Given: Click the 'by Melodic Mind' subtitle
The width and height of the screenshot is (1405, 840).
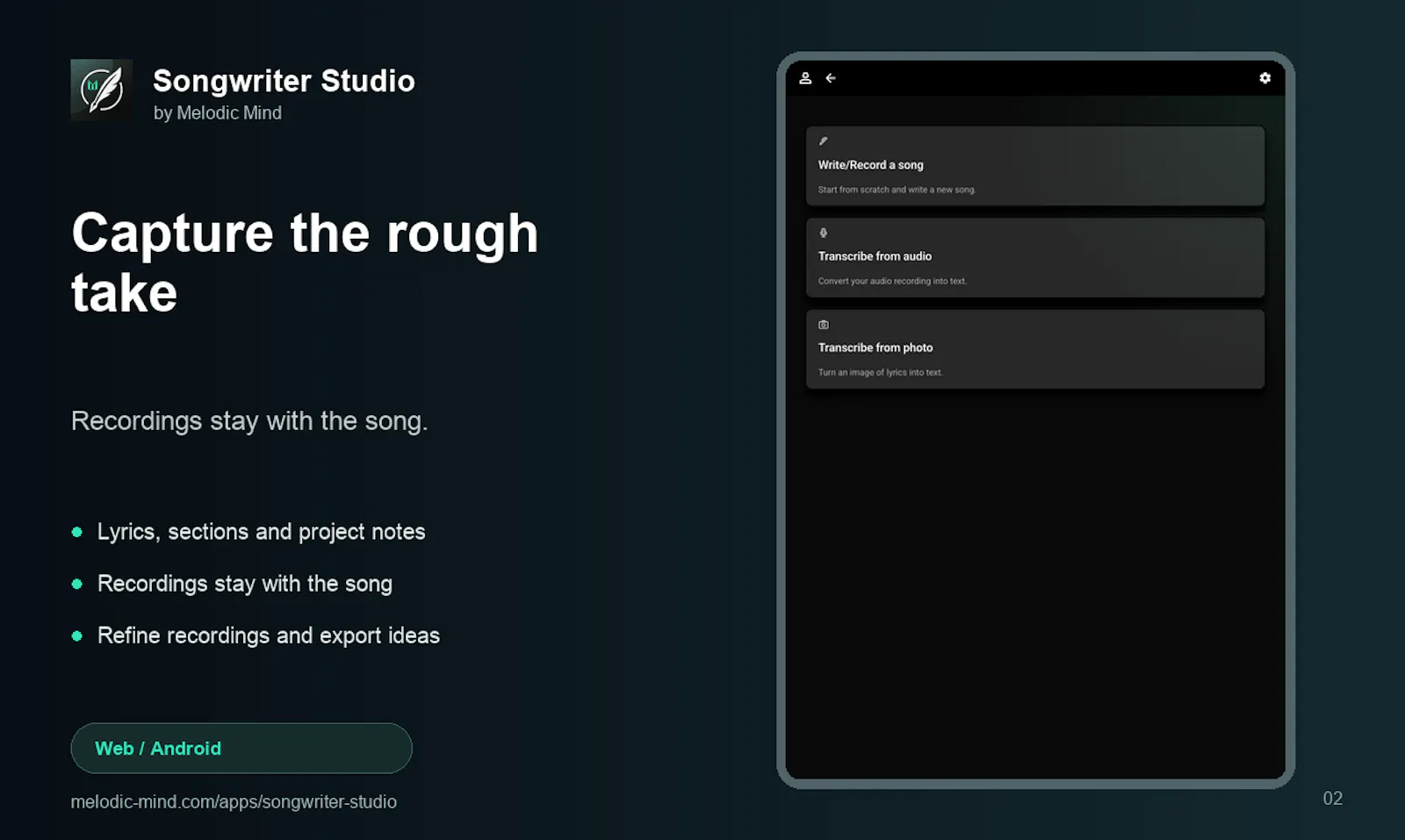Looking at the screenshot, I should pyautogui.click(x=218, y=113).
